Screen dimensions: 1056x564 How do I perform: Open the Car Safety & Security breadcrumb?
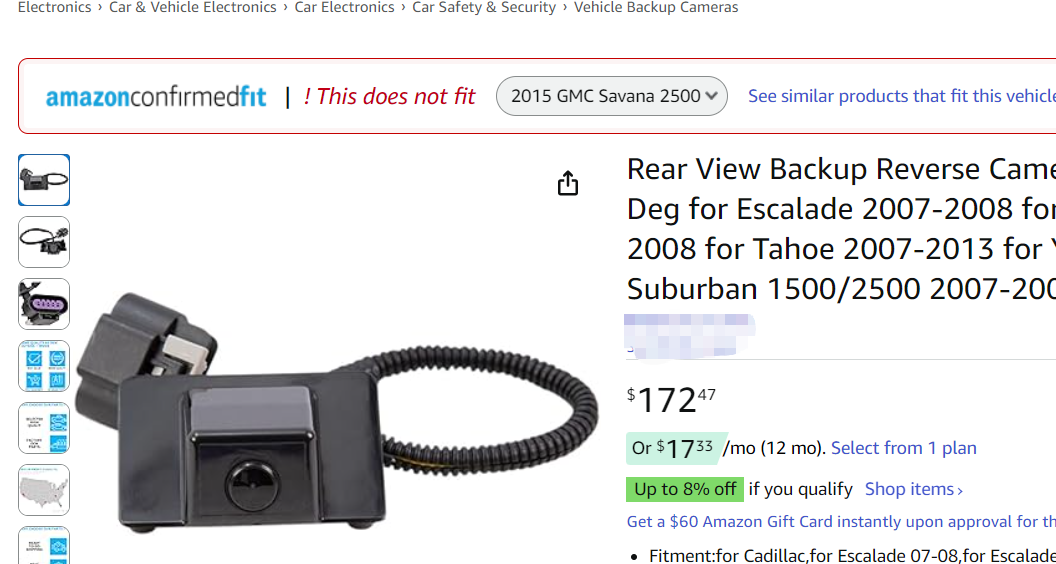(484, 8)
